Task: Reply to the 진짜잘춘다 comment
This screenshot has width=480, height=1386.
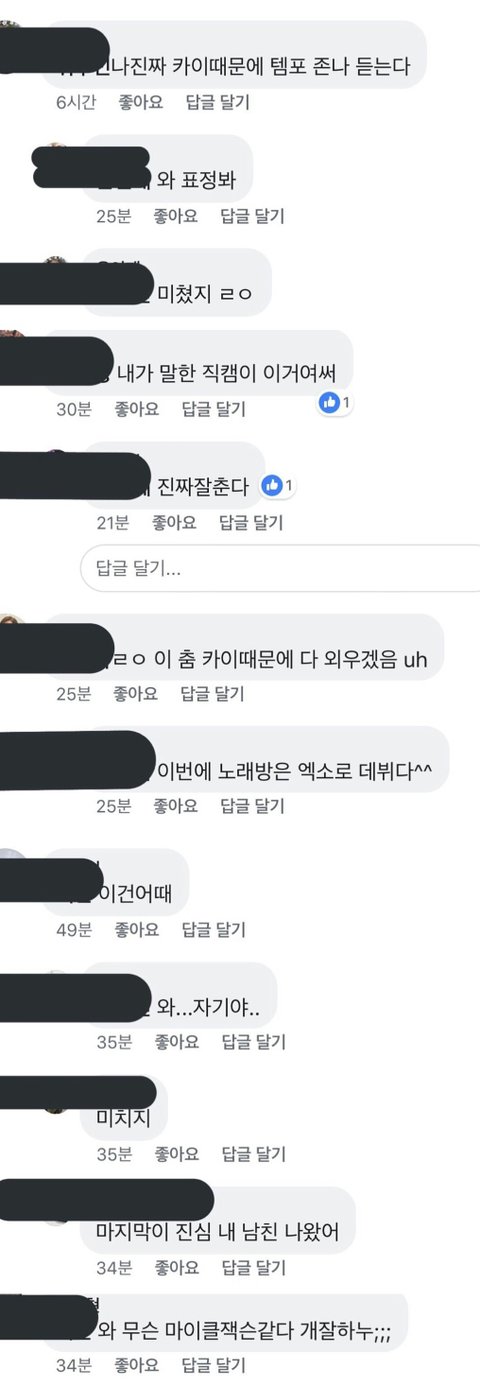Action: tap(251, 522)
